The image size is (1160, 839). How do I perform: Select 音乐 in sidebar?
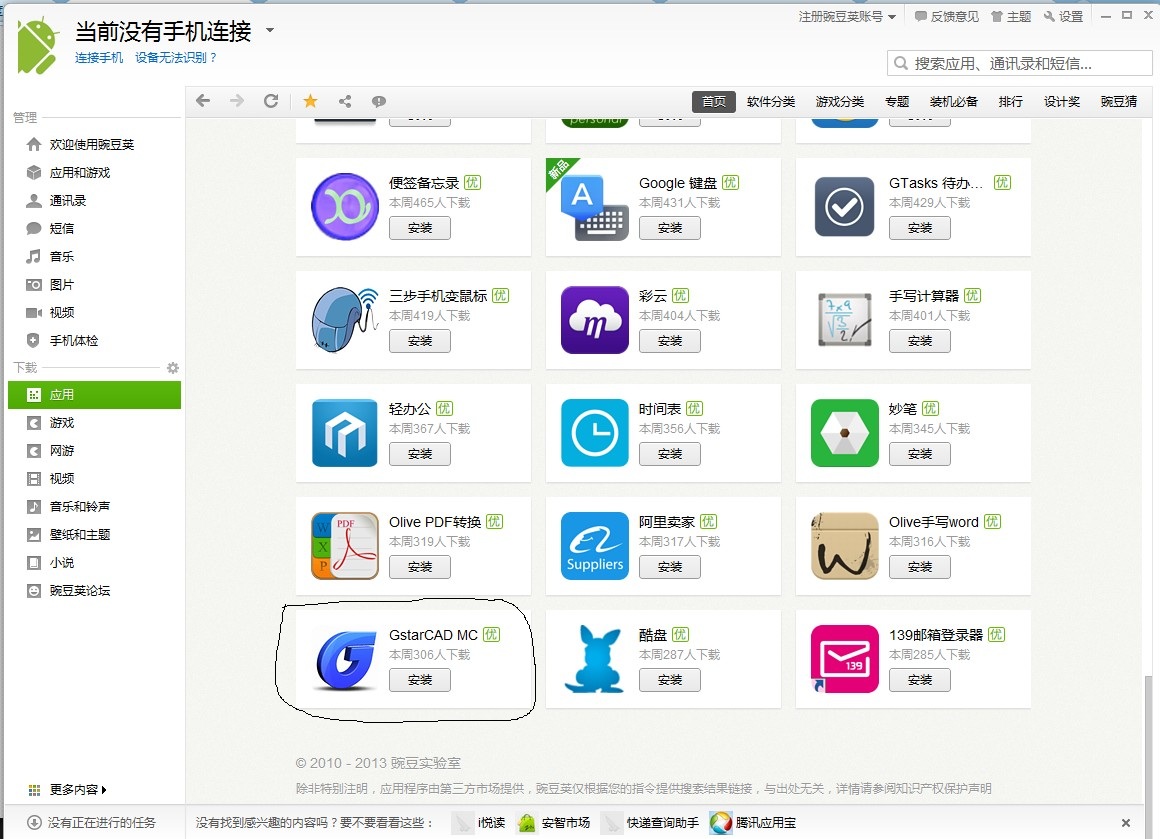point(95,257)
